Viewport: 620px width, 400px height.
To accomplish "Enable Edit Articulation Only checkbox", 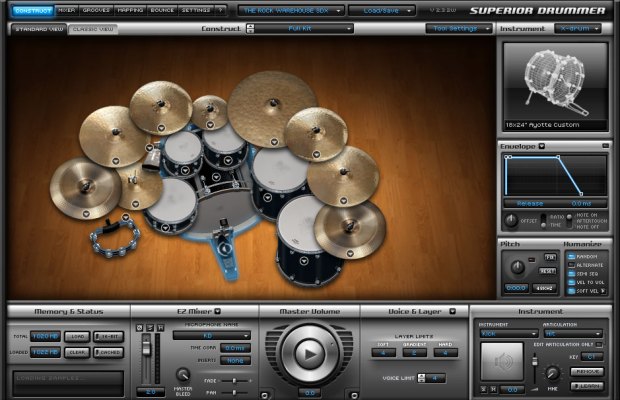I will click(x=599, y=345).
